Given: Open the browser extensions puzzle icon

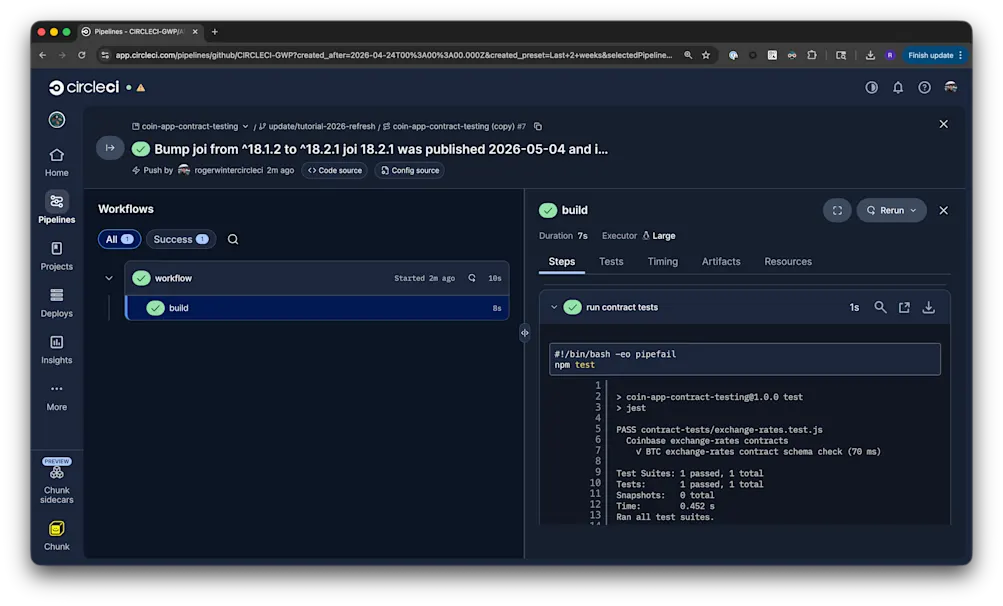Looking at the screenshot, I should coord(811,56).
